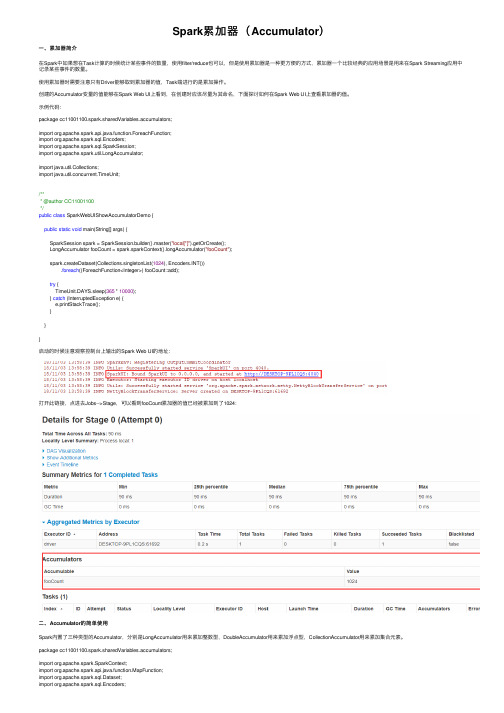Click 'import java.util.Collections;' line
Image resolution: width=504 pixels, height=713 pixels.
click(69, 167)
